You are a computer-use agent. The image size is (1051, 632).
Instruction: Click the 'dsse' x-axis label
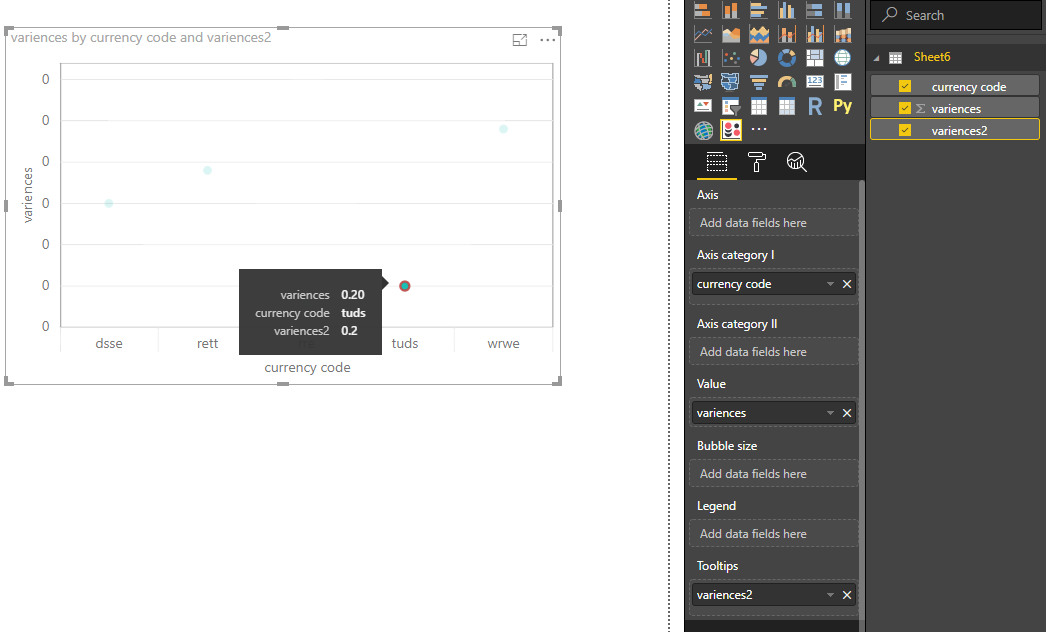[x=109, y=343]
